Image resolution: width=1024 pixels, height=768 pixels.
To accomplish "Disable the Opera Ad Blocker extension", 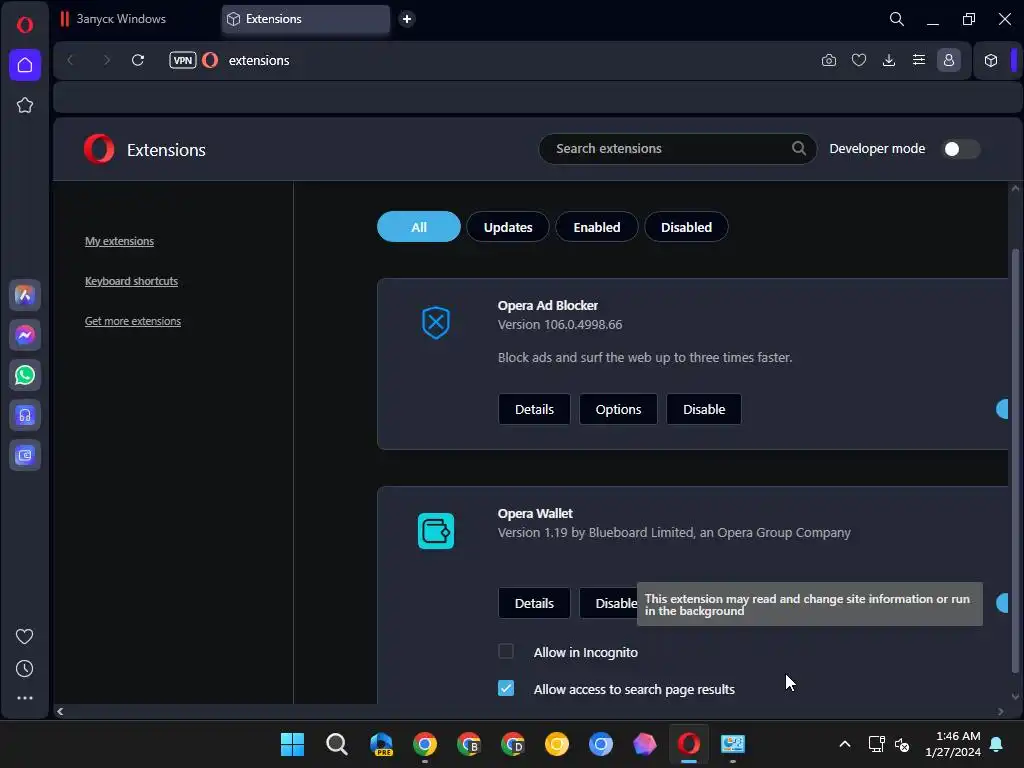I will (x=704, y=409).
